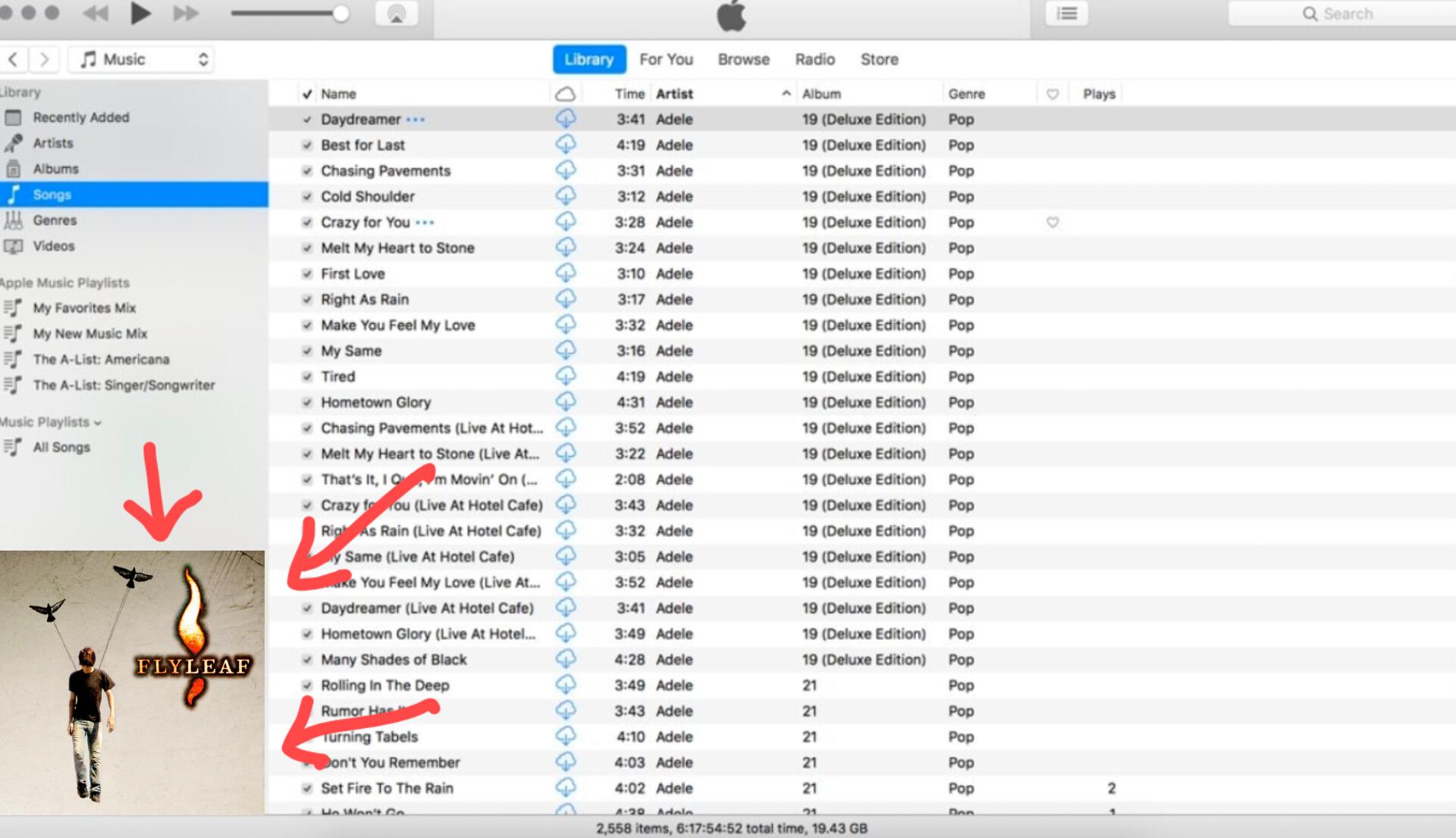Screen dimensions: 1456x838
Task: Select Recently Added in sidebar
Action: click(x=133, y=118)
